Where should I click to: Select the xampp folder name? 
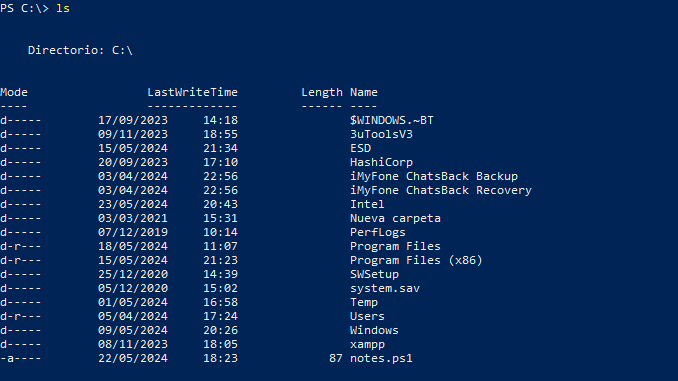click(368, 345)
